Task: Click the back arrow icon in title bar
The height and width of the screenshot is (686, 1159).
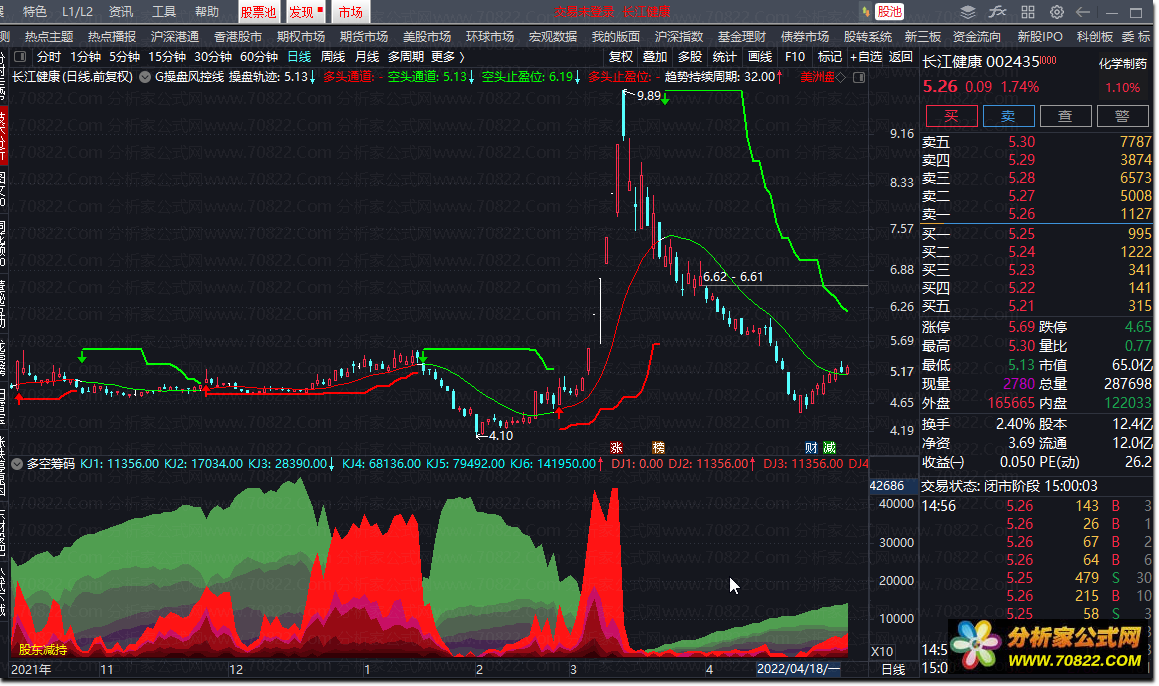Action: (x=1084, y=12)
